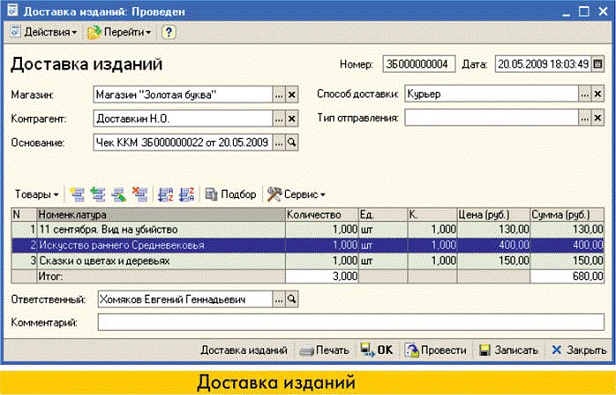Click the Подбор button

click(x=231, y=195)
